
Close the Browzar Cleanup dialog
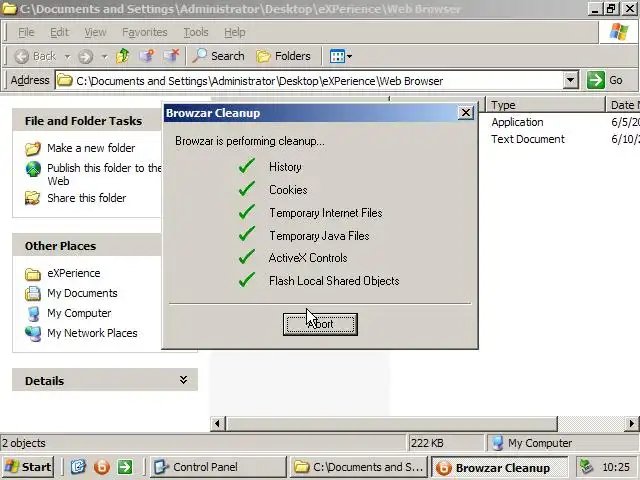[465, 112]
